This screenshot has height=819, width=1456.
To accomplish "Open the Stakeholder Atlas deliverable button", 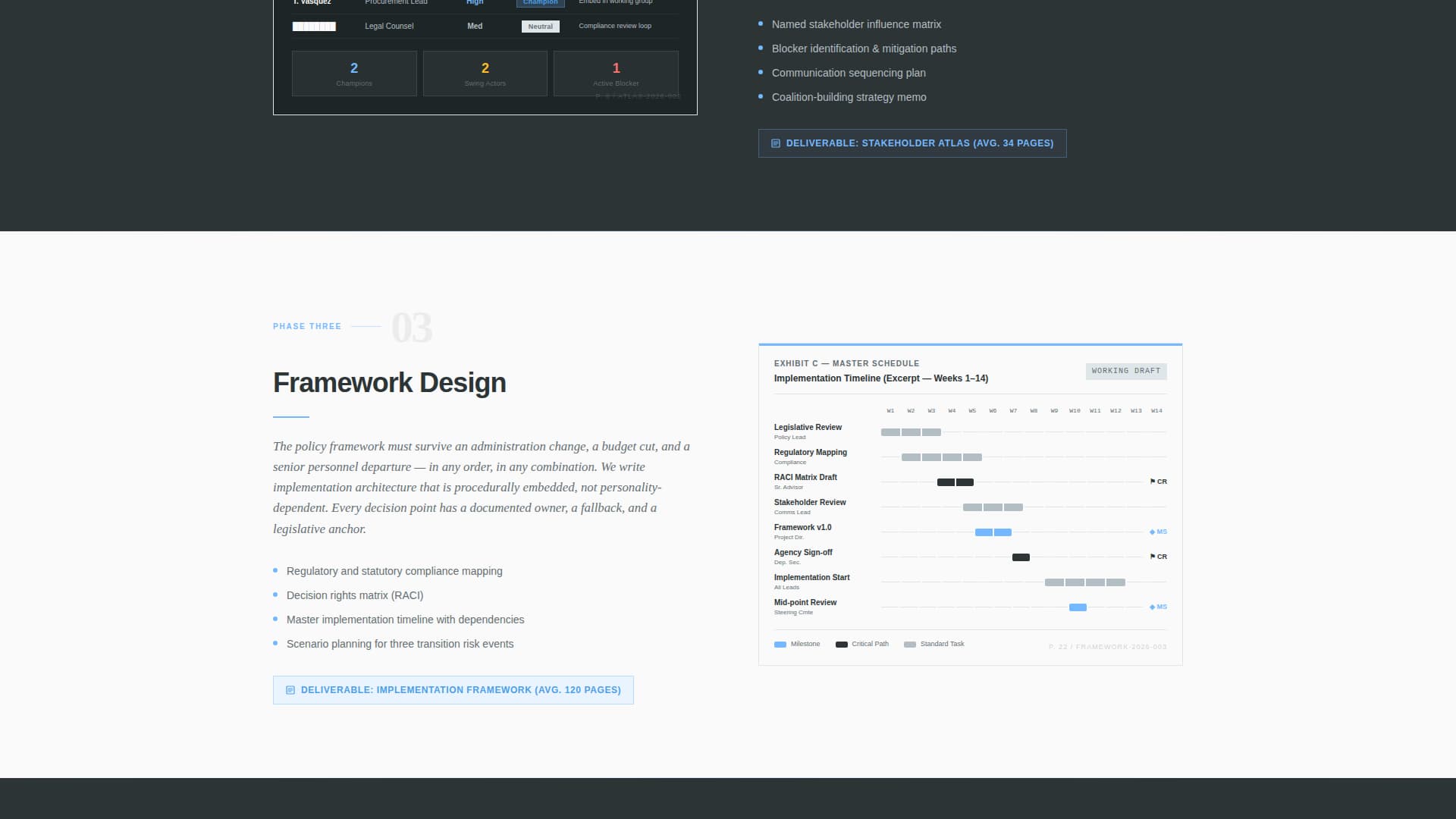I will pyautogui.click(x=912, y=143).
